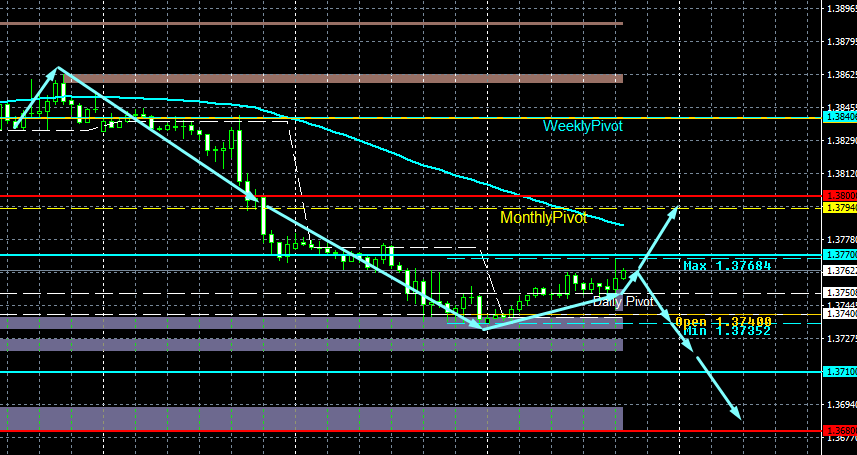
Task: Select the peak of first cyan arrow
Action: pos(57,68)
